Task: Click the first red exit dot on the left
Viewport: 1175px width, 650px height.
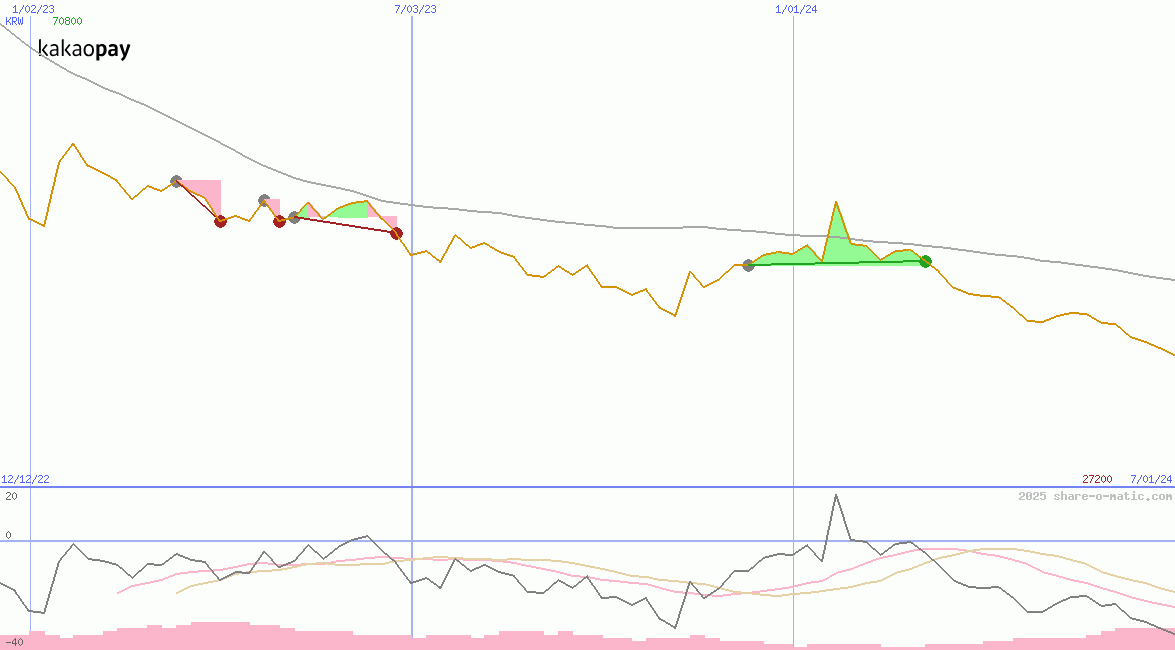Action: tap(220, 221)
